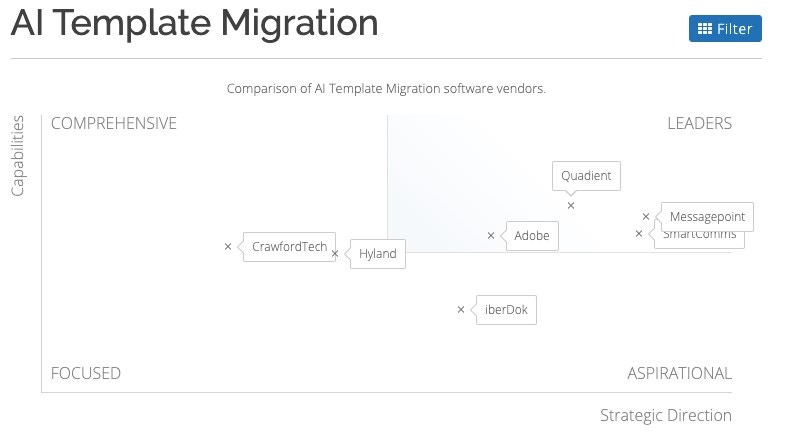The height and width of the screenshot is (446, 791).
Task: Click the LEADERS quadrant heading
Action: (x=699, y=124)
